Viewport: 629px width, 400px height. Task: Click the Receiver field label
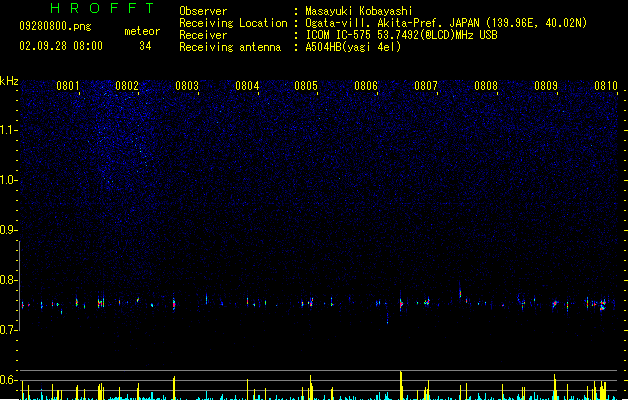coord(203,35)
